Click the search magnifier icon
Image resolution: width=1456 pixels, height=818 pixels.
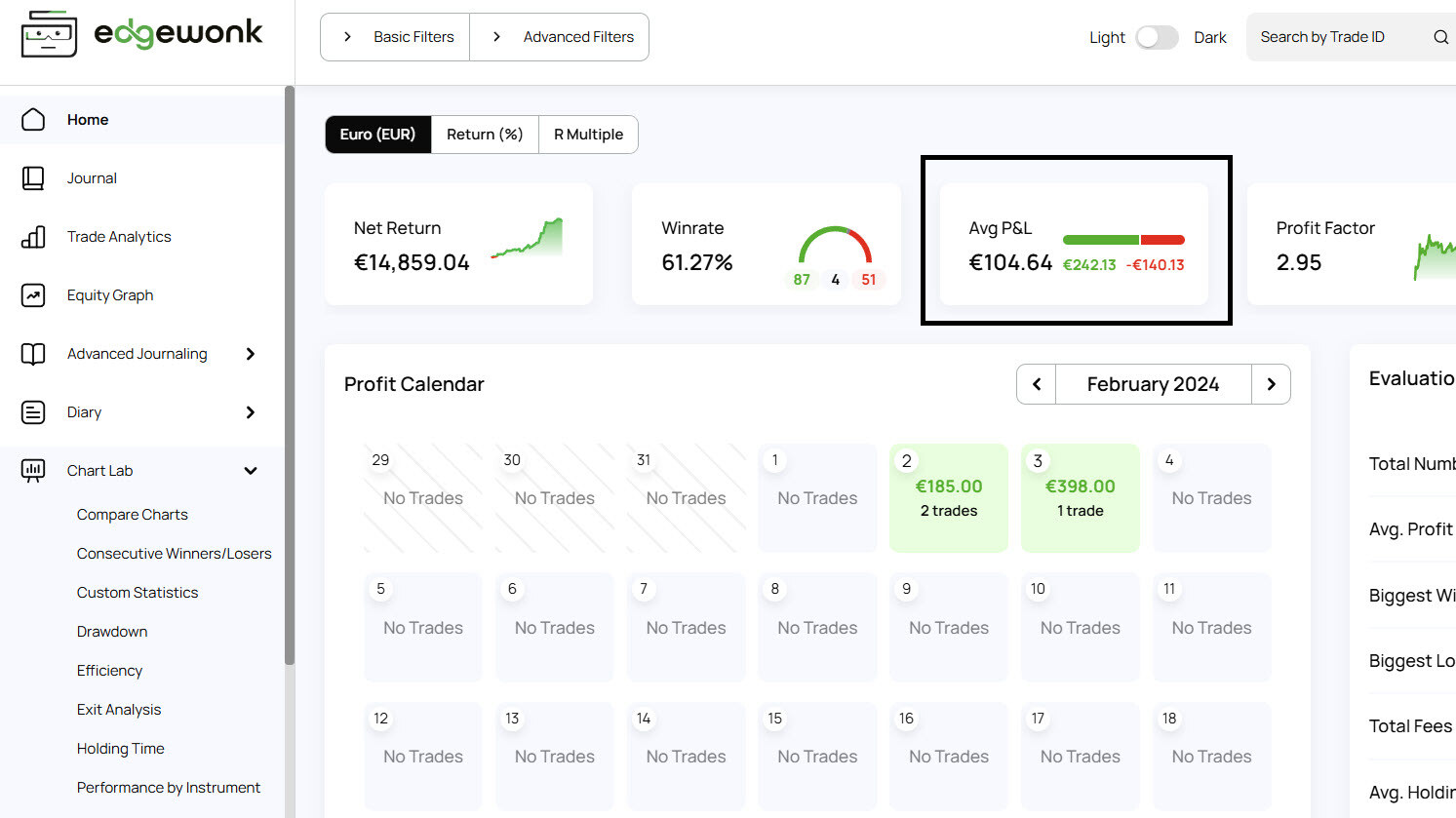(x=1440, y=36)
